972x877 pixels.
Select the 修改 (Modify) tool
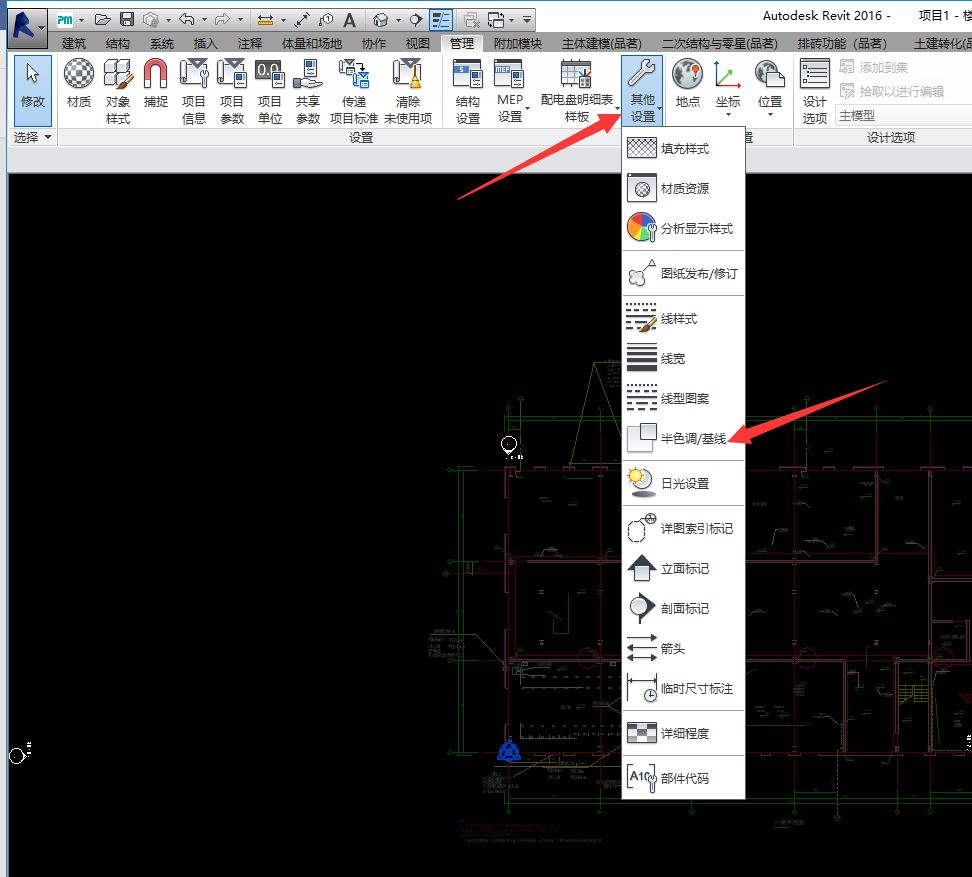33,90
